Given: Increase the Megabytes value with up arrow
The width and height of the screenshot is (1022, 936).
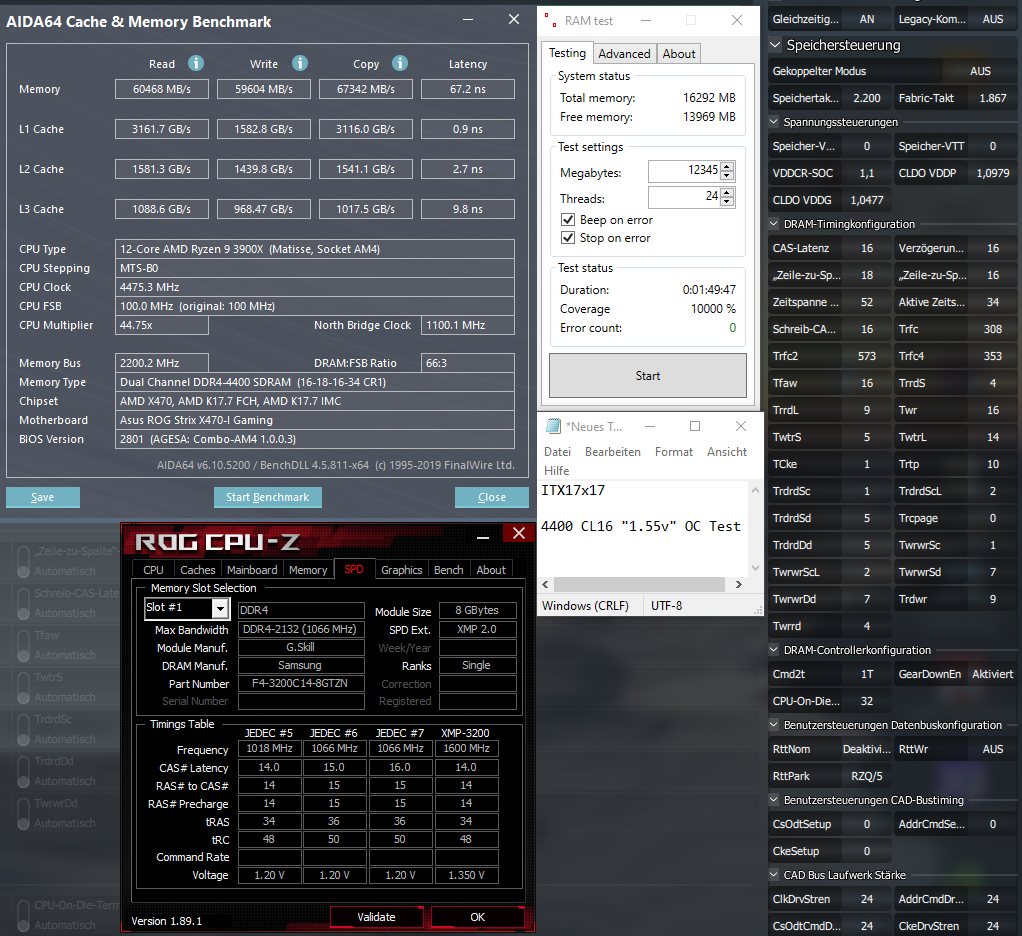Looking at the screenshot, I should click(x=727, y=166).
